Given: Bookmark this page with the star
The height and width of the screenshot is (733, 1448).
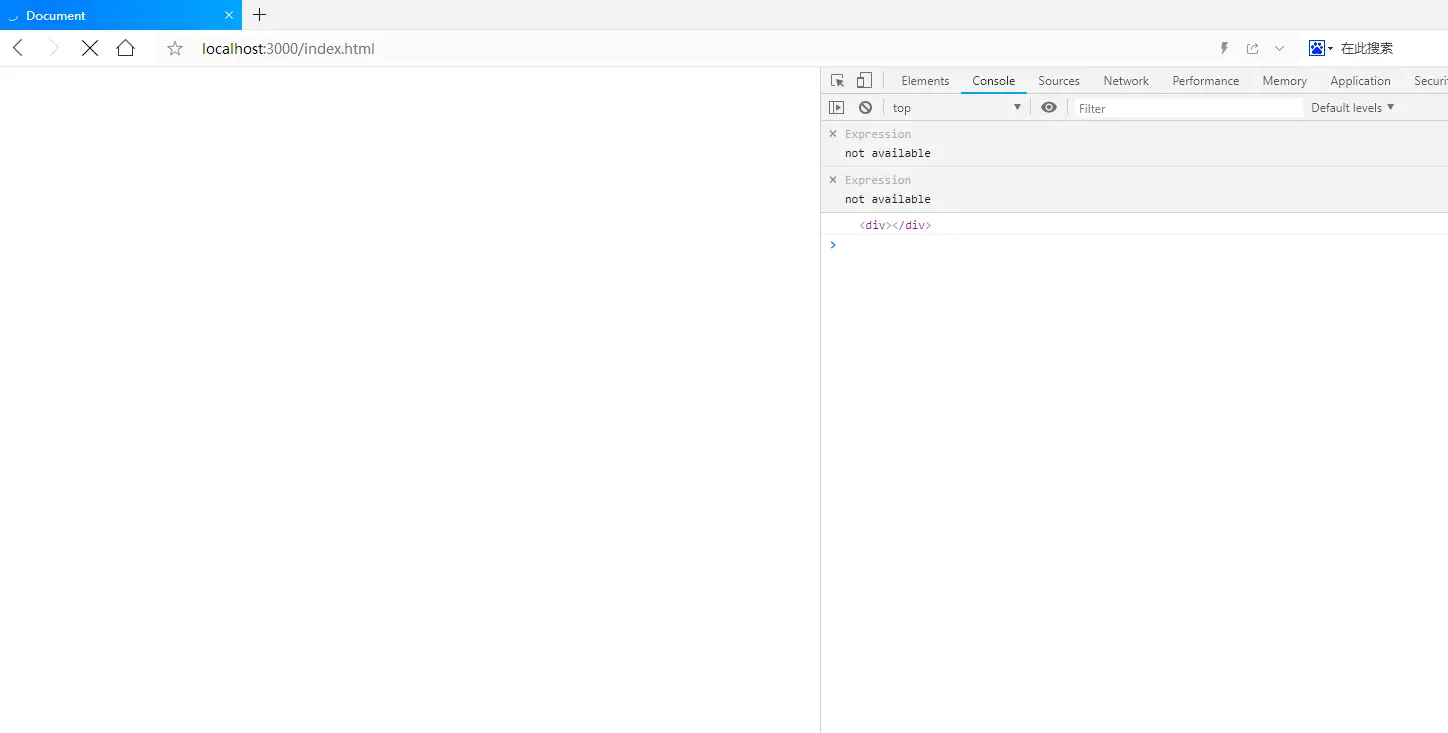Looking at the screenshot, I should point(175,48).
